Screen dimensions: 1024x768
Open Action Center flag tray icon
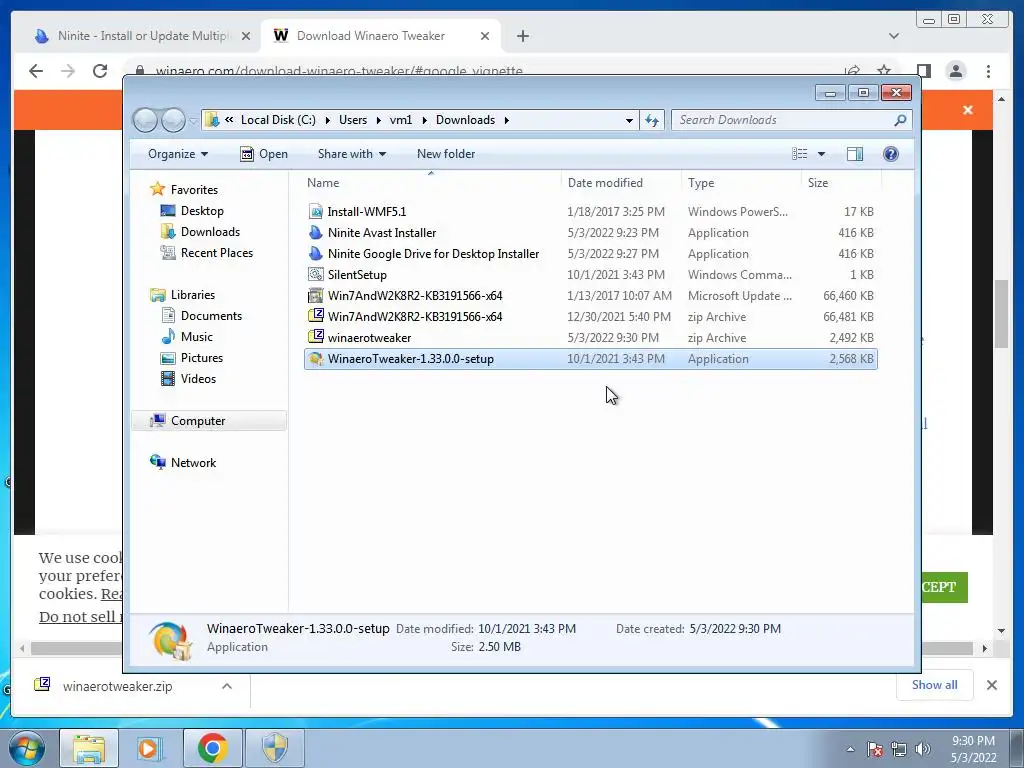[x=875, y=749]
